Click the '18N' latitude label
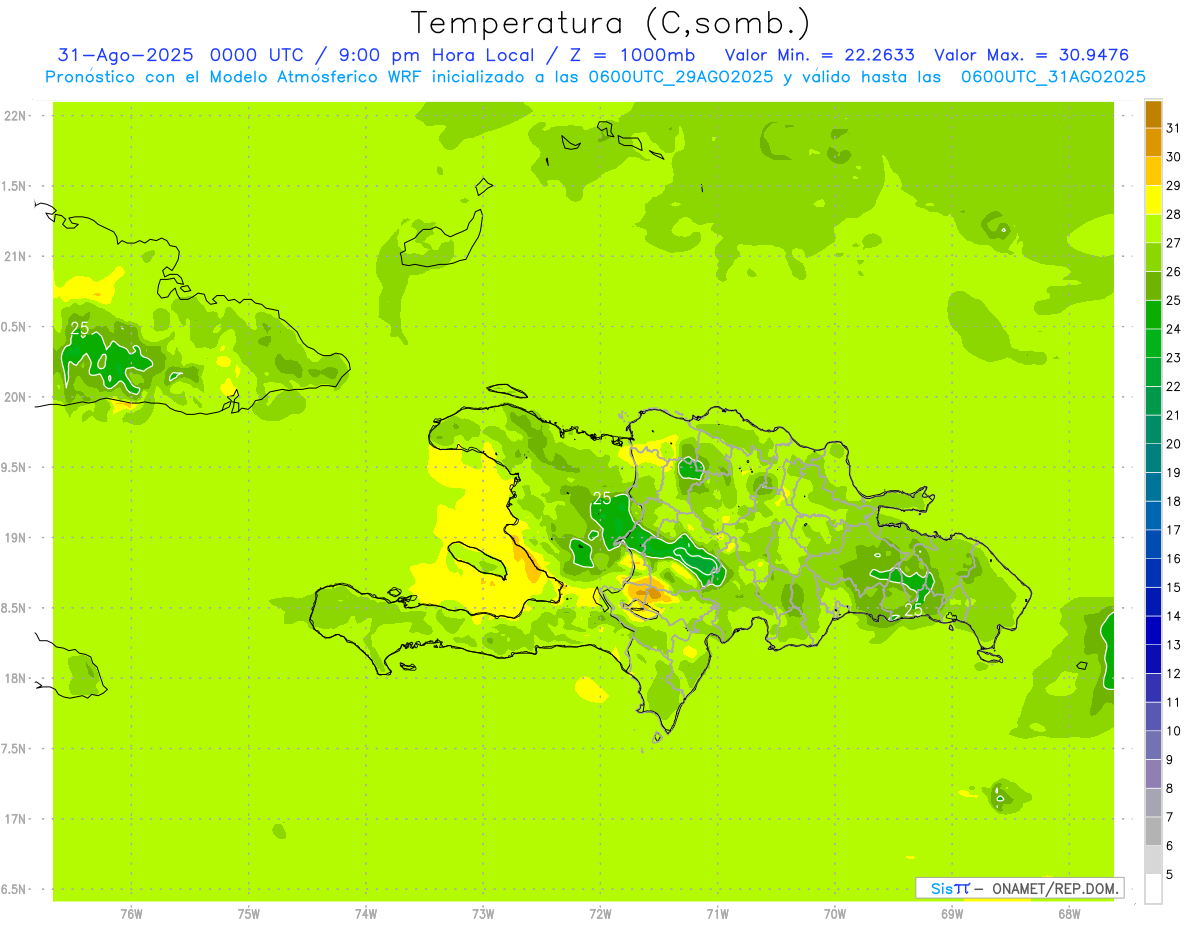This screenshot has width=1200, height=927. tap(14, 679)
